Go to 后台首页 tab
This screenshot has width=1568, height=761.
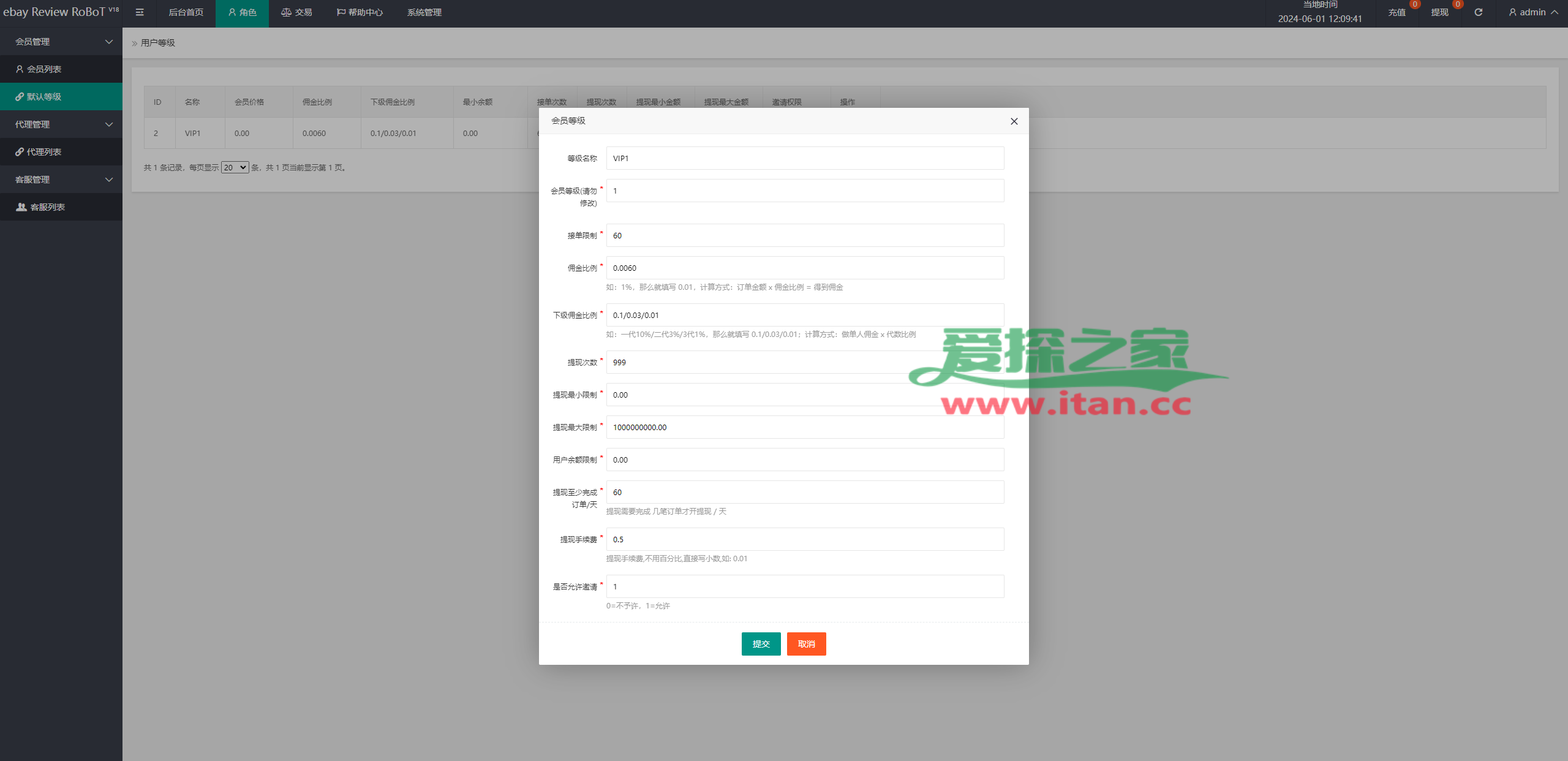click(186, 12)
